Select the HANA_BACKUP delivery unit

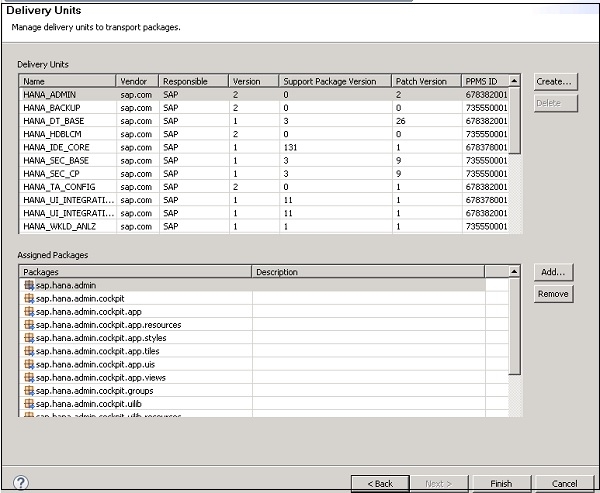point(264,108)
